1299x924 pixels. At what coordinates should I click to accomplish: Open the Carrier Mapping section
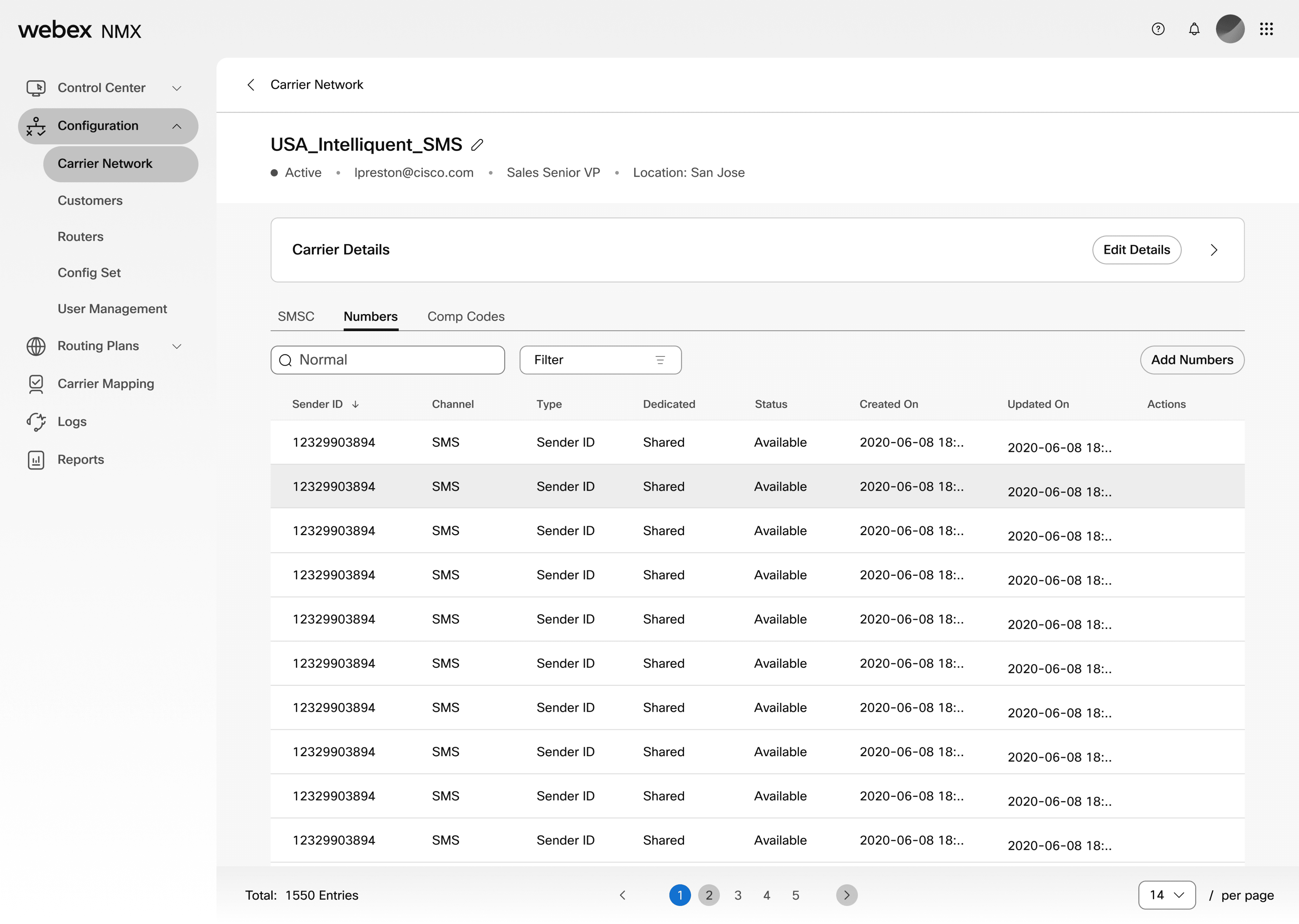pos(106,384)
